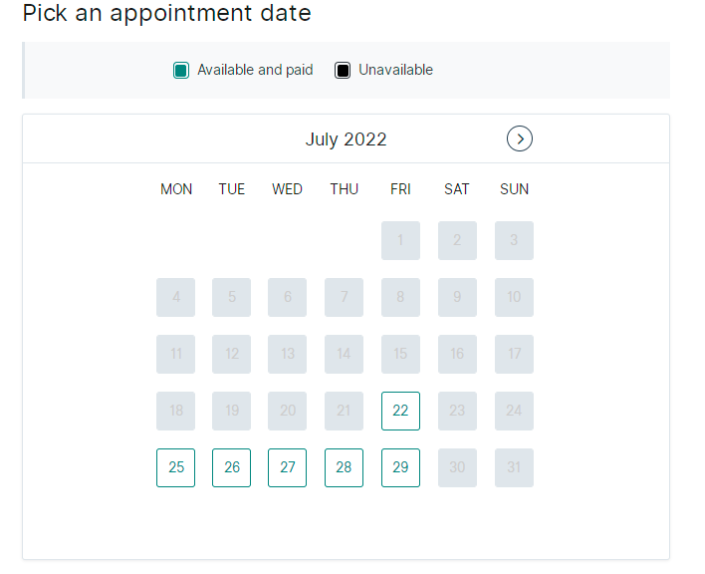
Task: Choose Monday July 25
Action: [176, 467]
